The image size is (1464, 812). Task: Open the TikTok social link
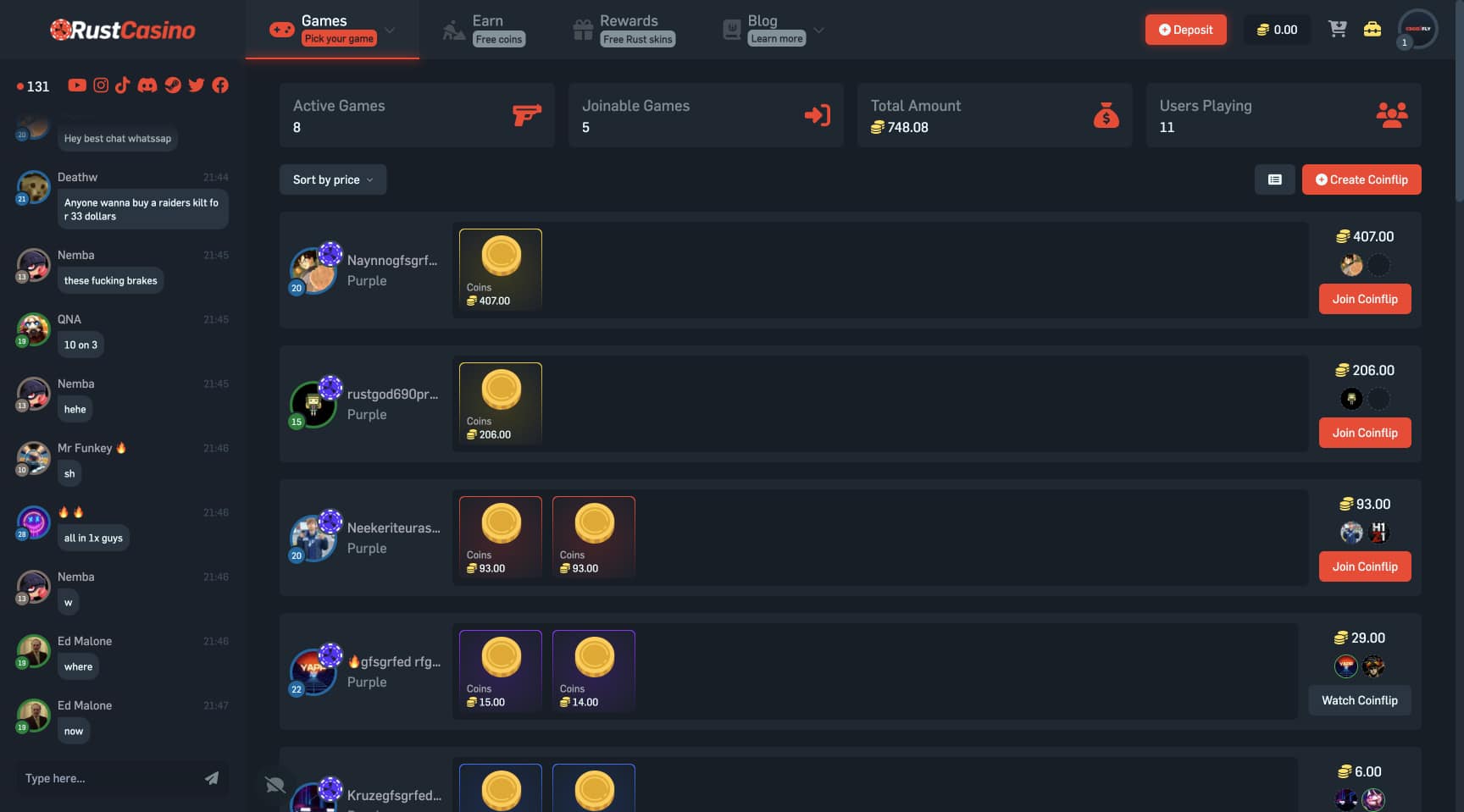pyautogui.click(x=123, y=86)
